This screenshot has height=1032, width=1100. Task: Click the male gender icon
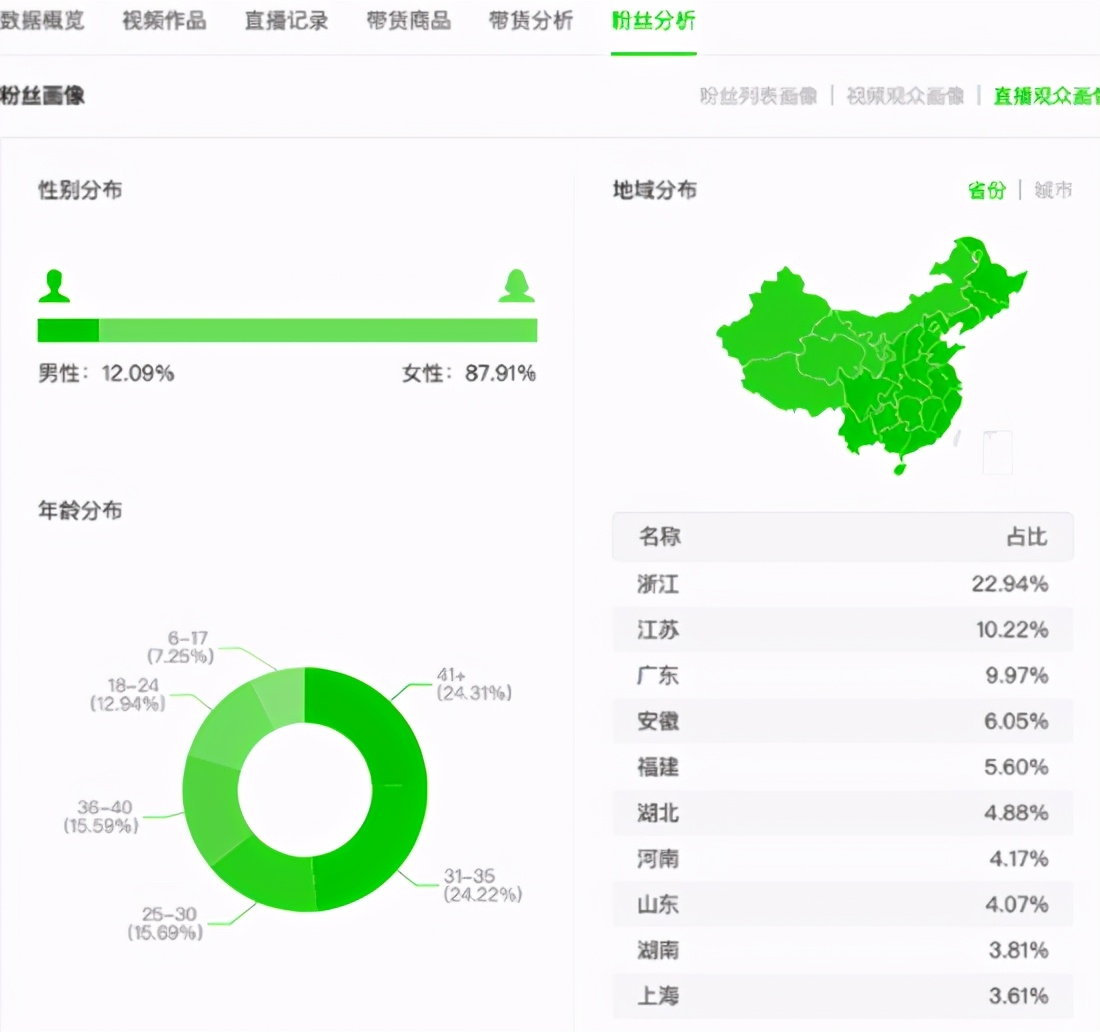tap(55, 285)
